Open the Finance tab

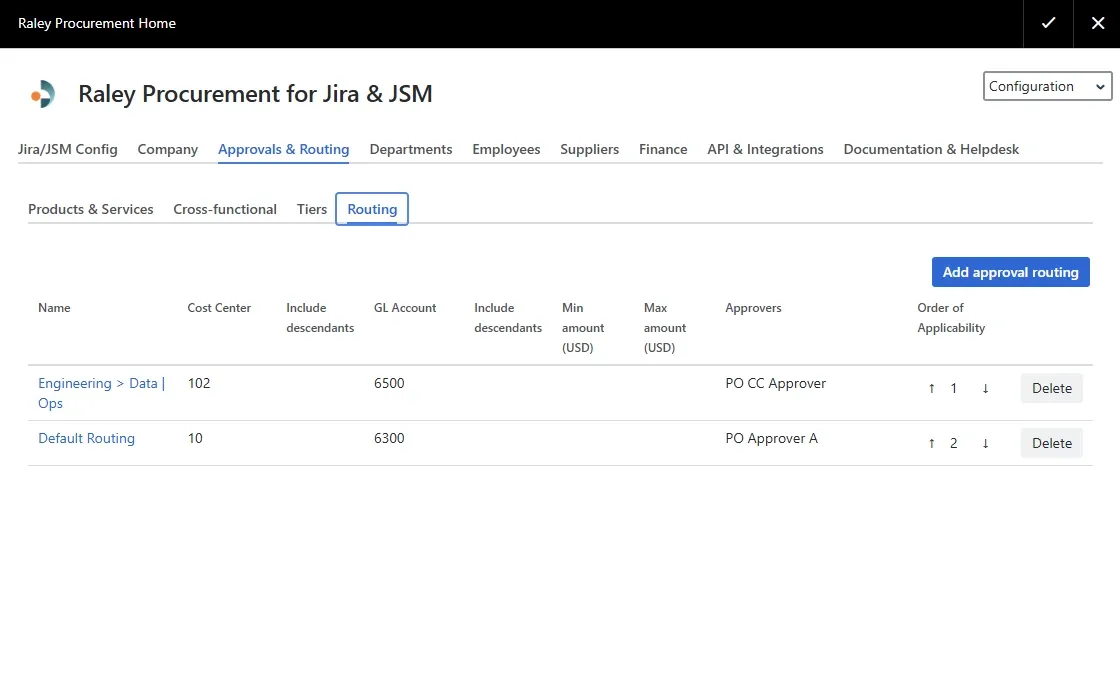(x=663, y=149)
